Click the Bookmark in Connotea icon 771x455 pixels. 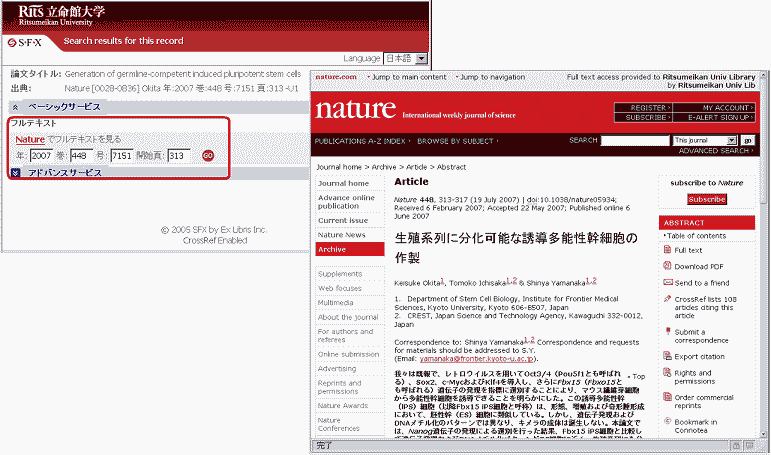[667, 421]
